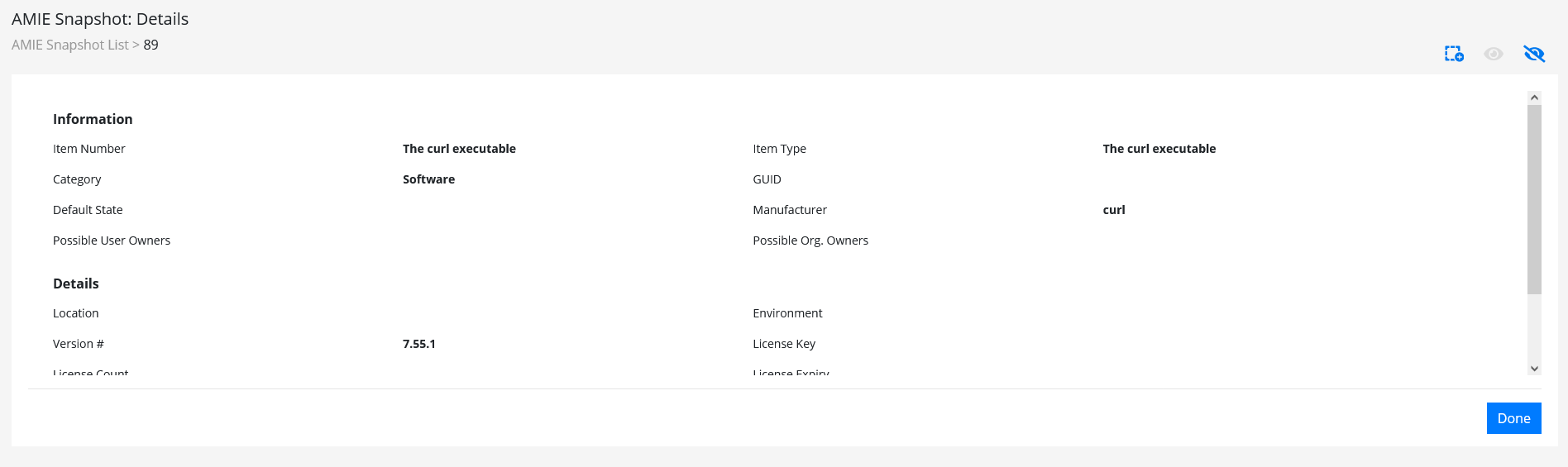This screenshot has width=1568, height=467.
Task: Click the 'Environment' label
Action: tap(787, 313)
